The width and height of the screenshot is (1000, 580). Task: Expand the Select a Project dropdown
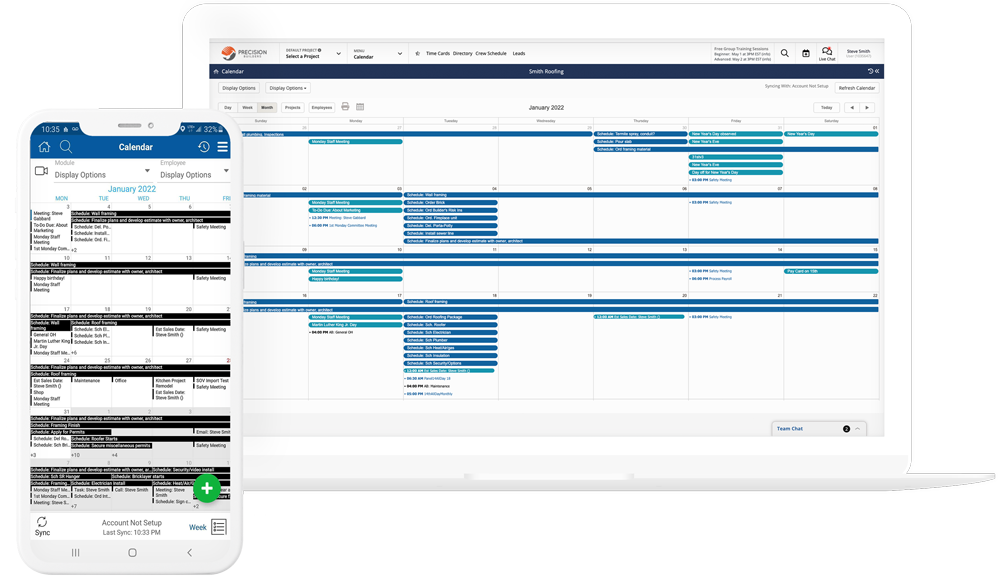[x=312, y=54]
